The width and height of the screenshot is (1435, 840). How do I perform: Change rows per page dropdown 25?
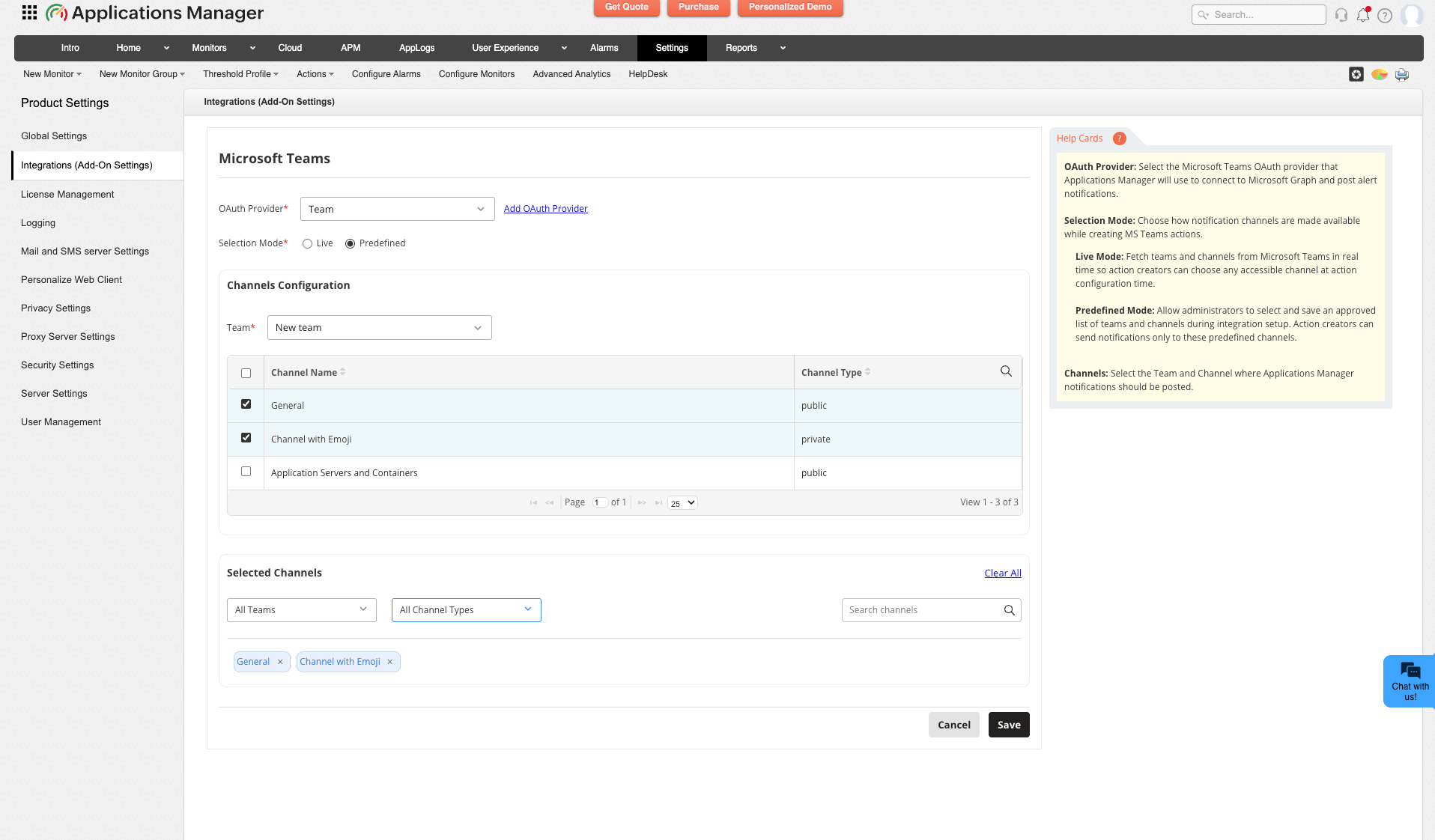pos(682,503)
